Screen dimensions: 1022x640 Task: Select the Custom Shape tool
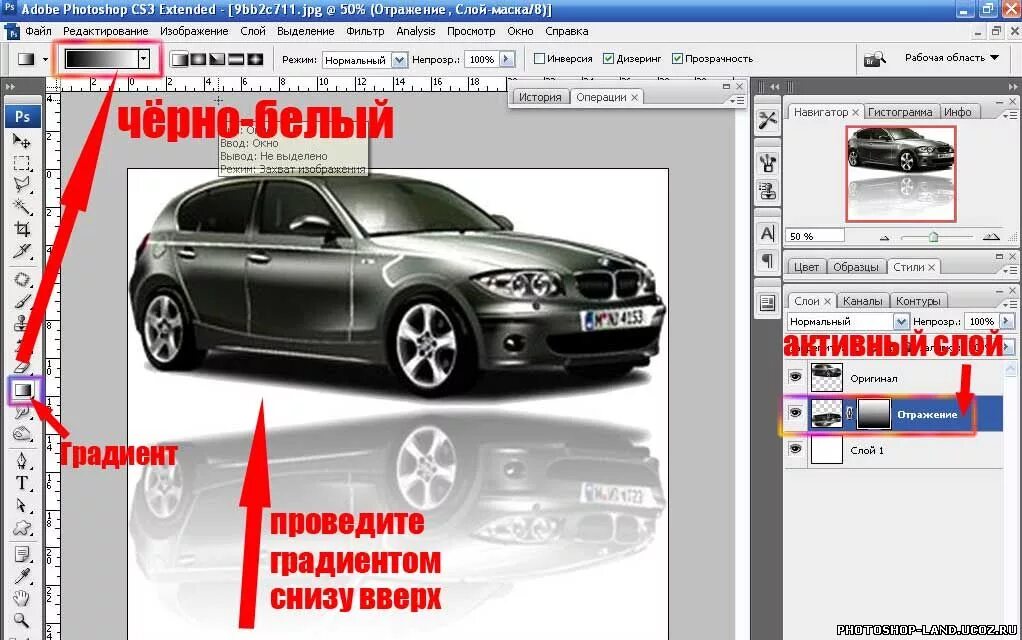point(22,528)
